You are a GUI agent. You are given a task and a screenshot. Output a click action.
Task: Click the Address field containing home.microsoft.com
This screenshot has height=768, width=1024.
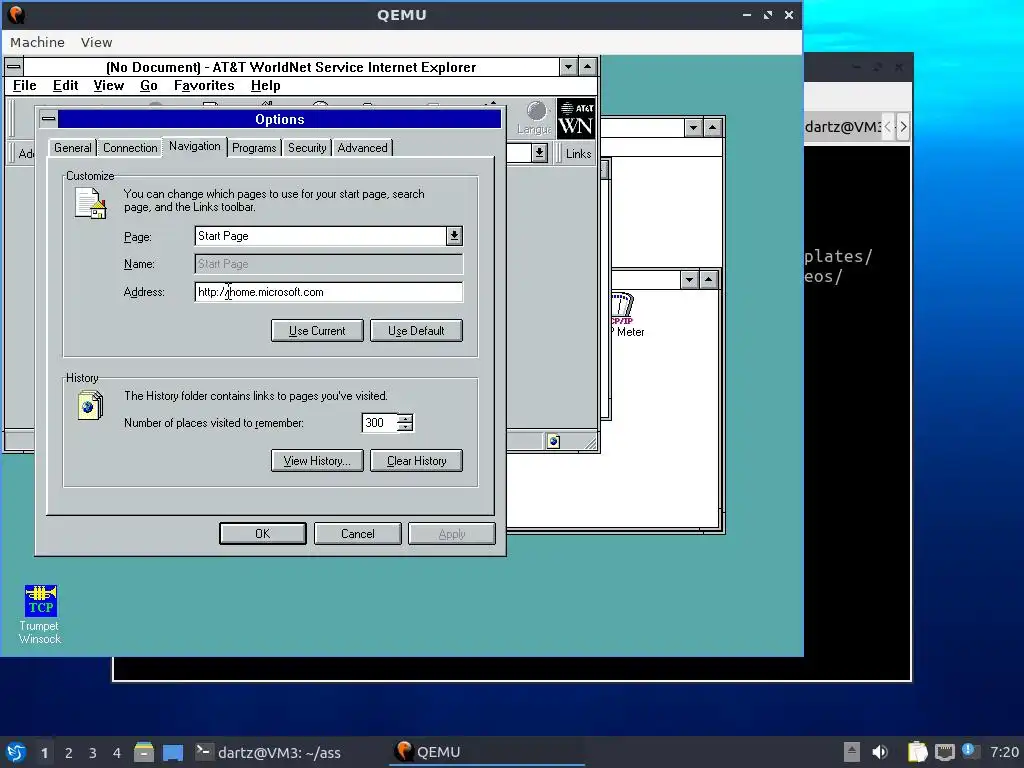328,292
